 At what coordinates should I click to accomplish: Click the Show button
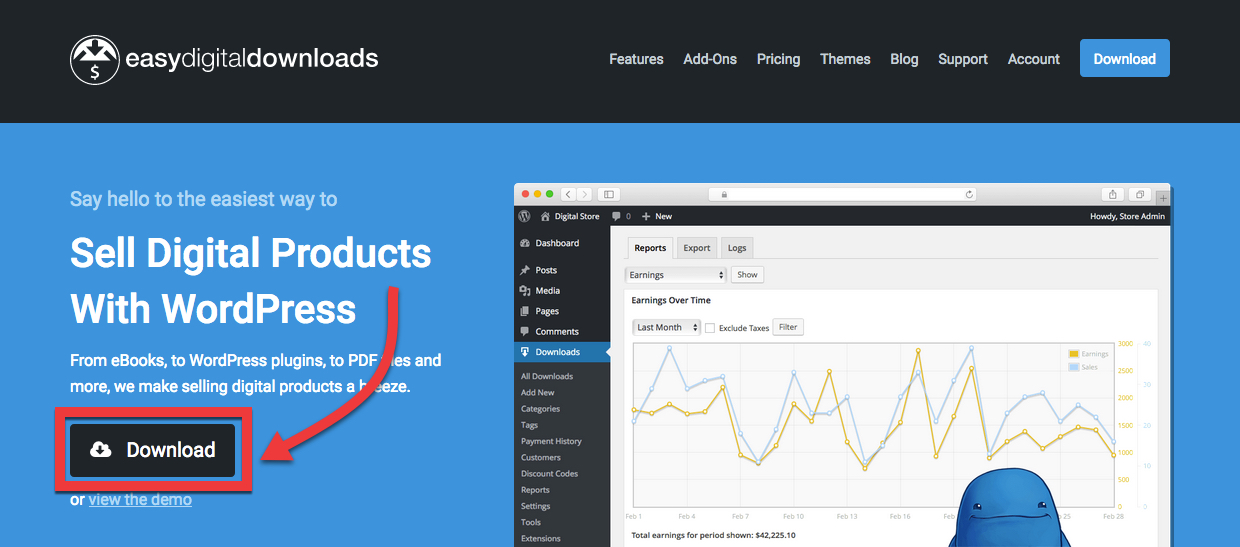[x=747, y=274]
